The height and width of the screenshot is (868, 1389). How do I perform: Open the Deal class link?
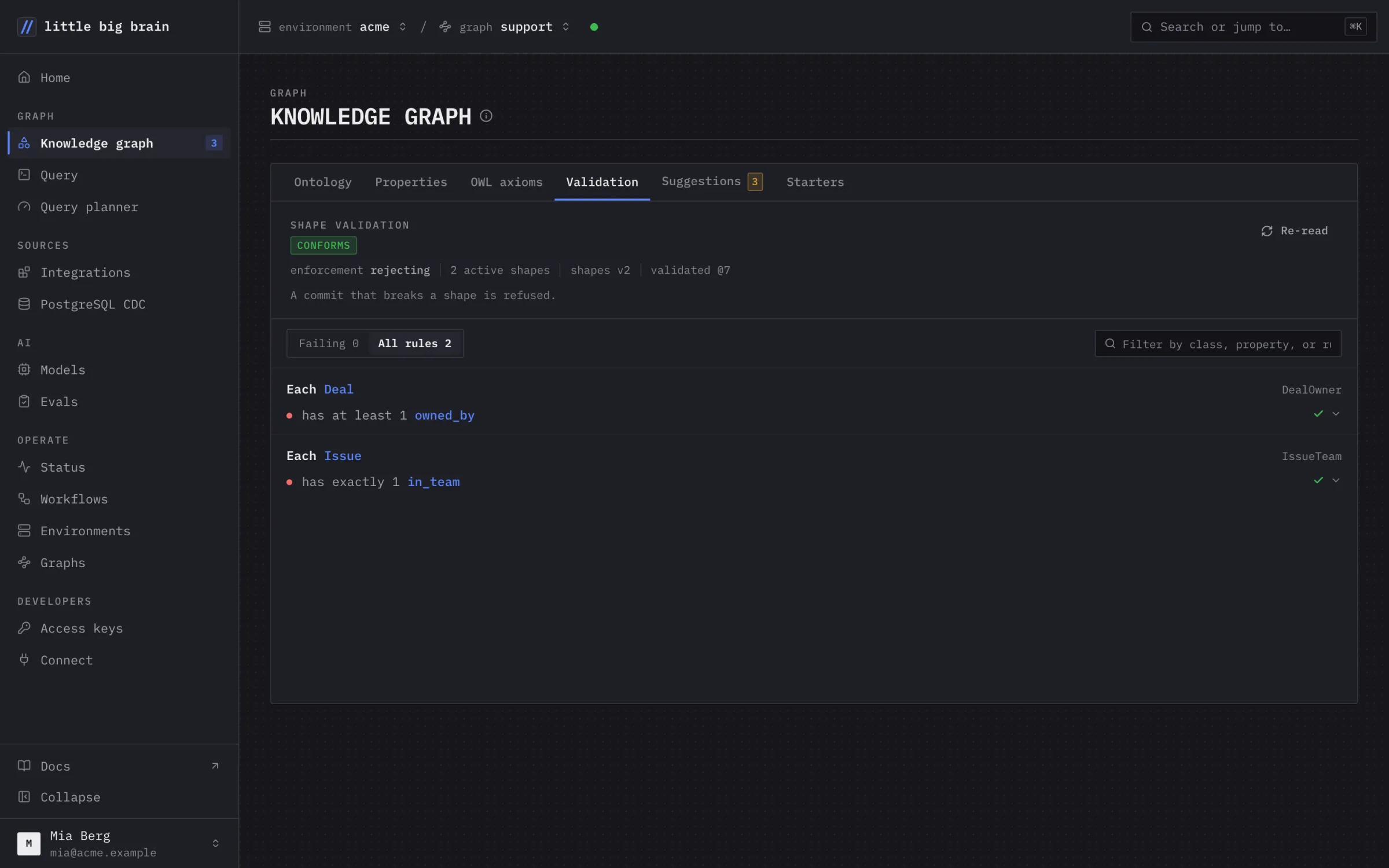pyautogui.click(x=339, y=389)
